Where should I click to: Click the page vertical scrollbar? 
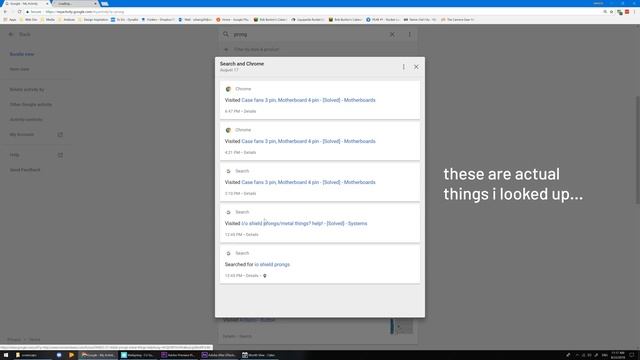point(638,149)
